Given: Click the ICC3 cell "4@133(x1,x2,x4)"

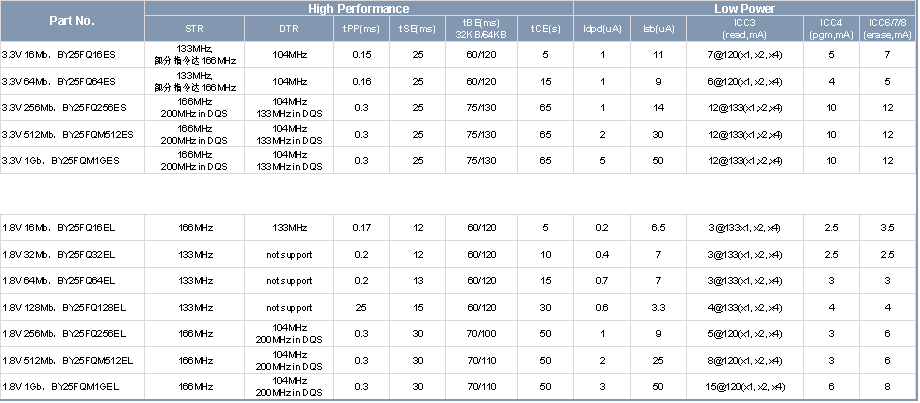Looking at the screenshot, I should pyautogui.click(x=745, y=307).
